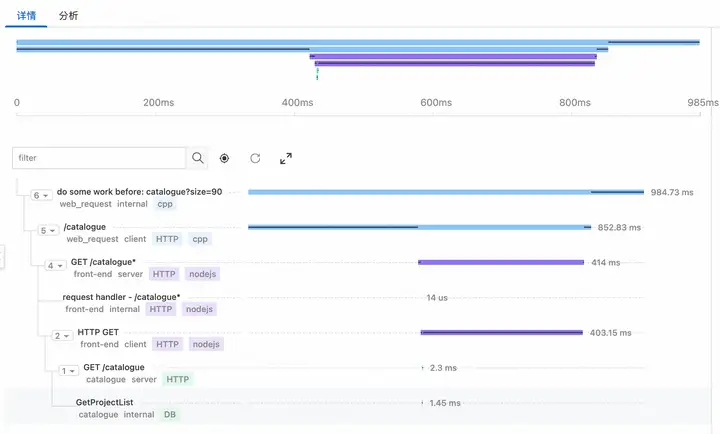720x434 pixels.
Task: Click the filter input field
Action: (x=100, y=158)
